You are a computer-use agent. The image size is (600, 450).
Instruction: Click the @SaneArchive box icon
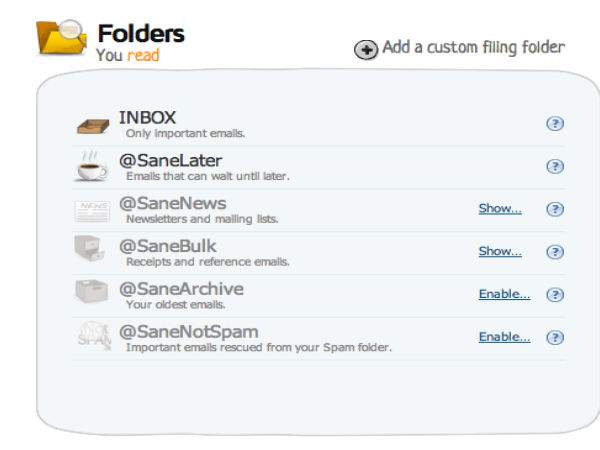[92, 293]
